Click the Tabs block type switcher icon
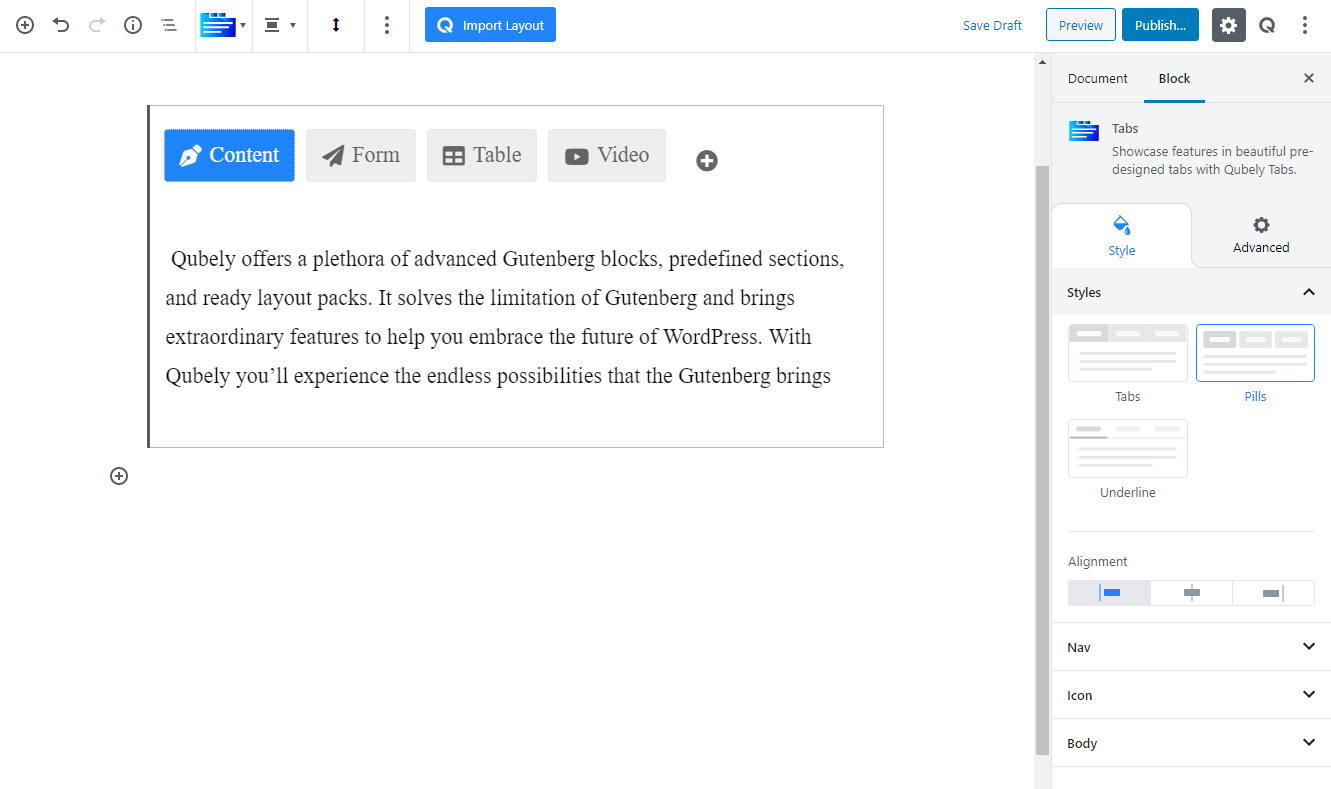 223,25
